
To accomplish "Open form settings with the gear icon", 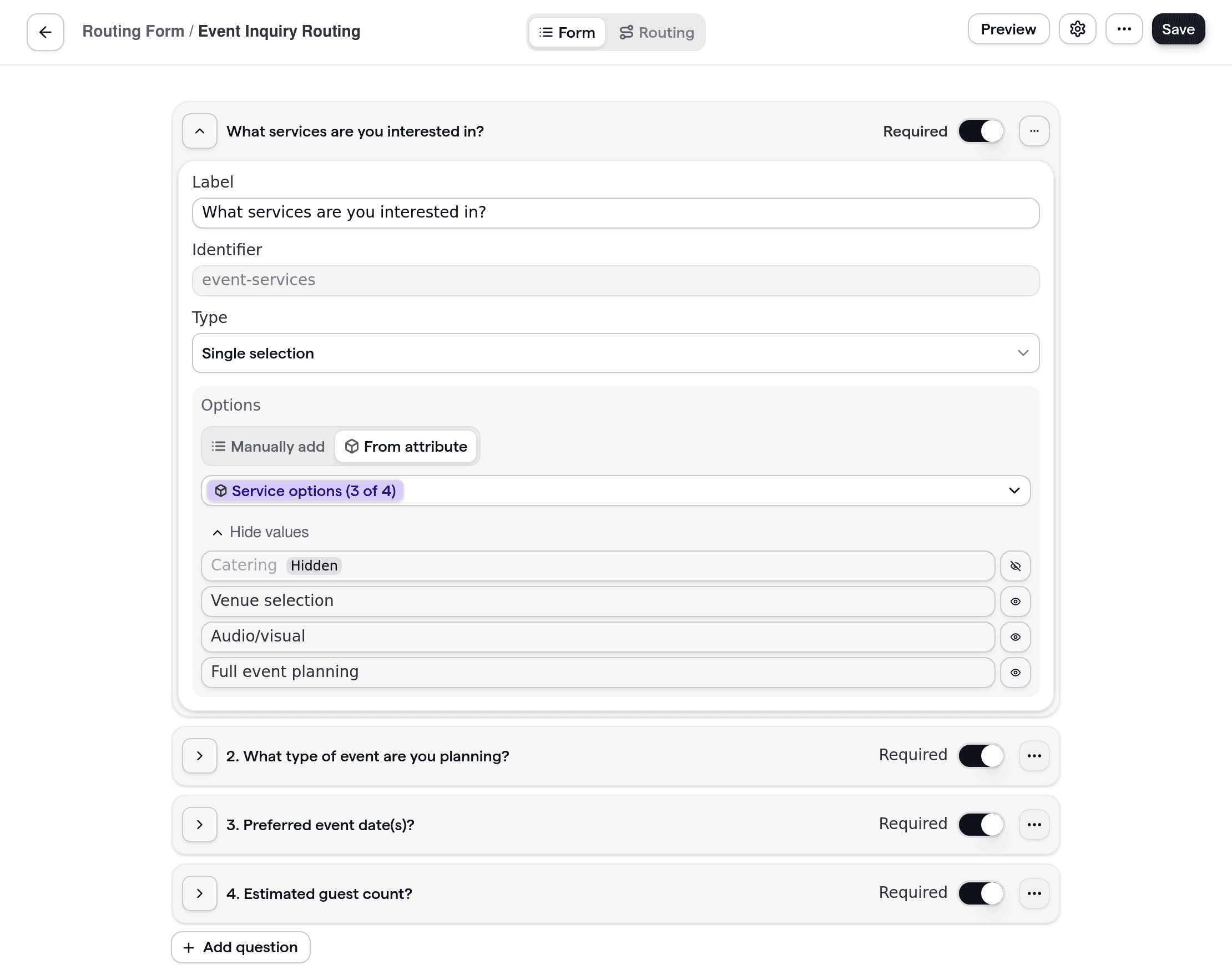I will pos(1078,28).
